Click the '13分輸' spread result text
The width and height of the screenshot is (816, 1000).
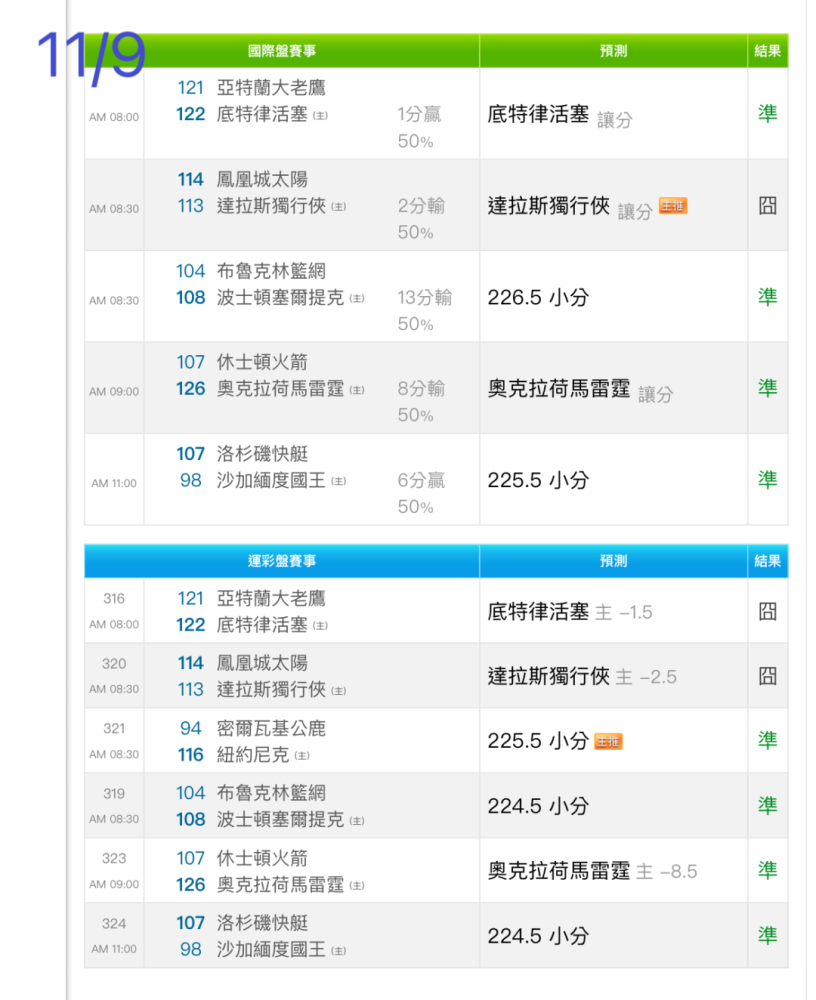424,297
